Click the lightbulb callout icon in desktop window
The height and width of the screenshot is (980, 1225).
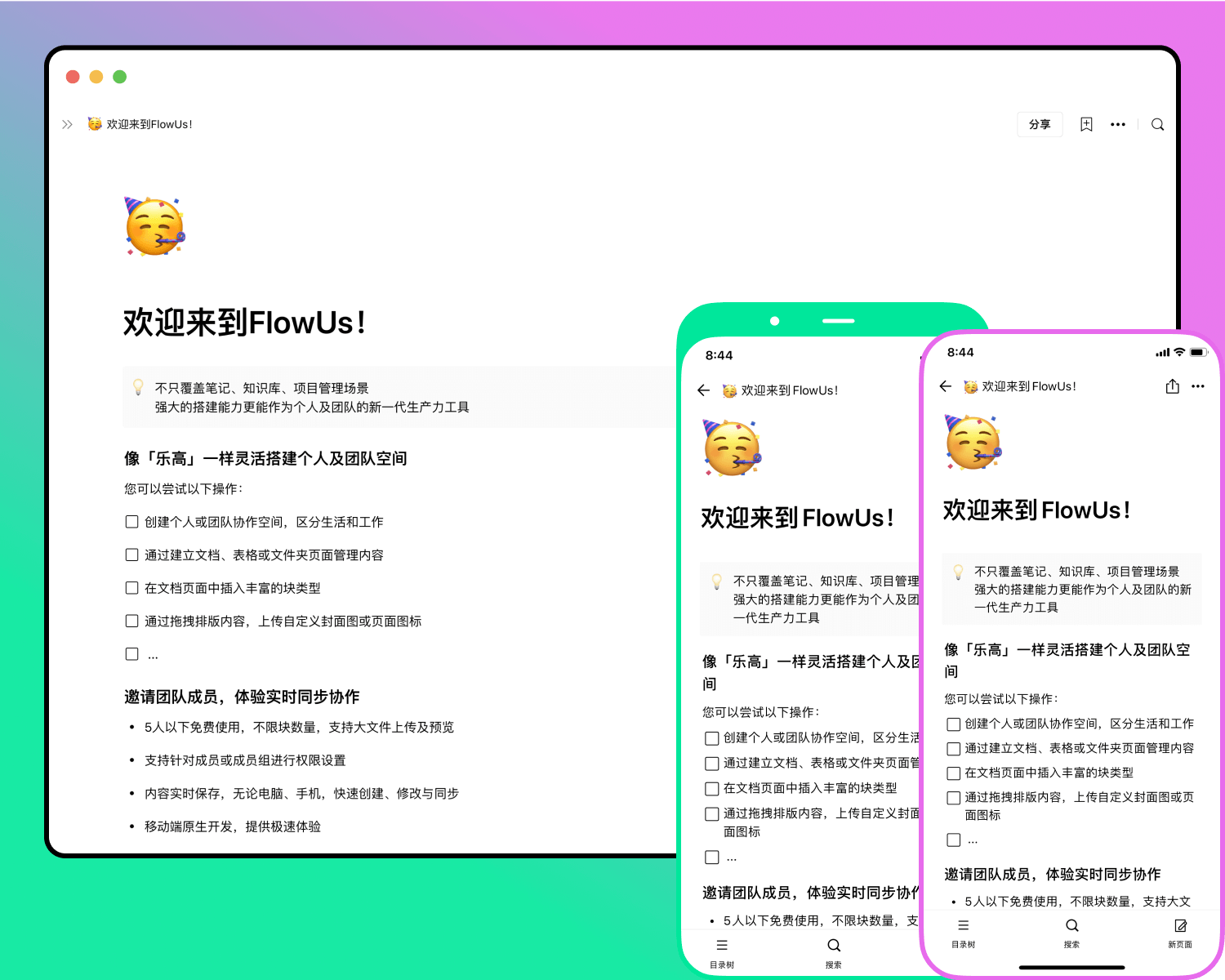(138, 387)
